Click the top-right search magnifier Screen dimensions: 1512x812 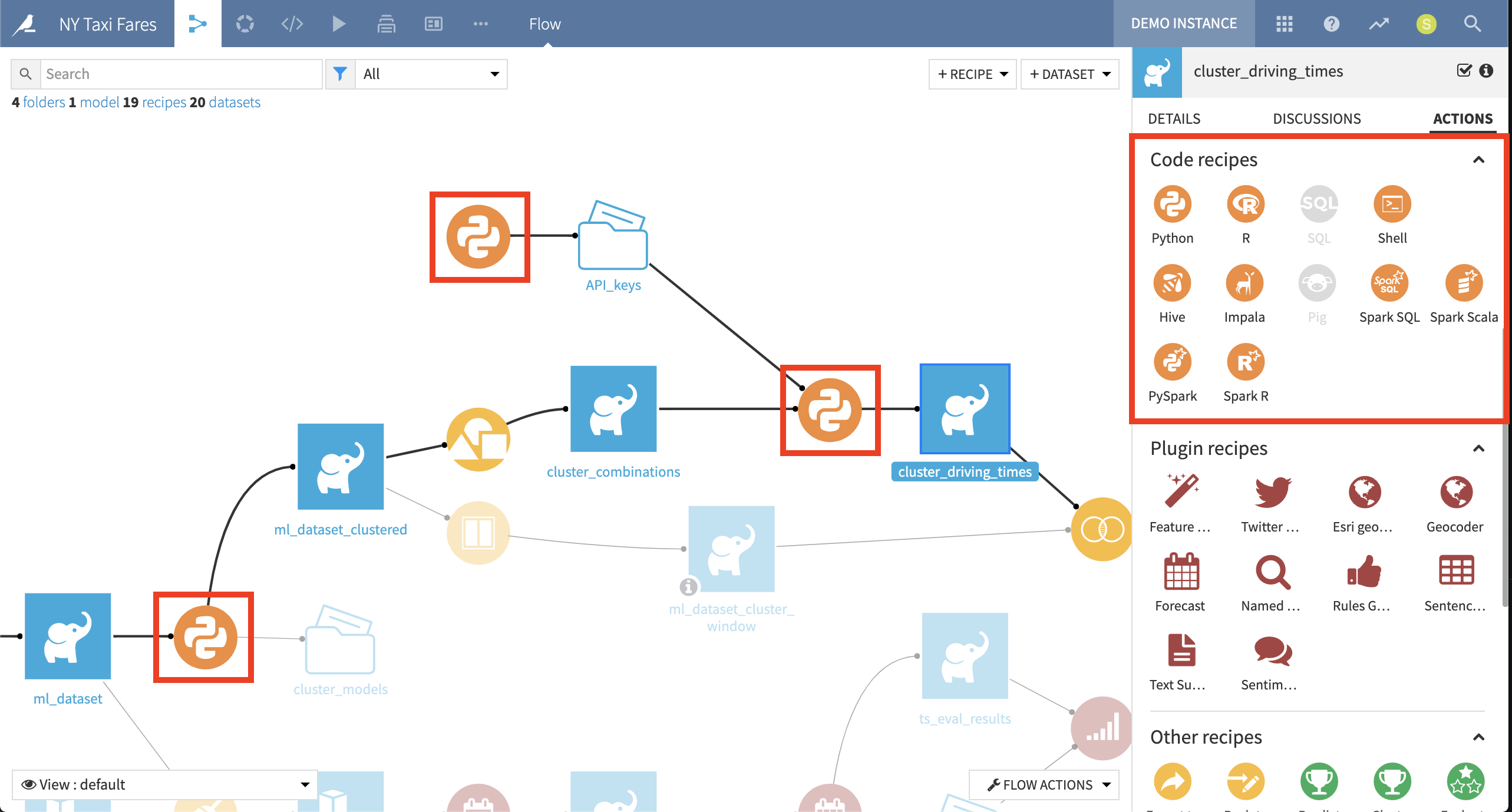pyautogui.click(x=1473, y=24)
